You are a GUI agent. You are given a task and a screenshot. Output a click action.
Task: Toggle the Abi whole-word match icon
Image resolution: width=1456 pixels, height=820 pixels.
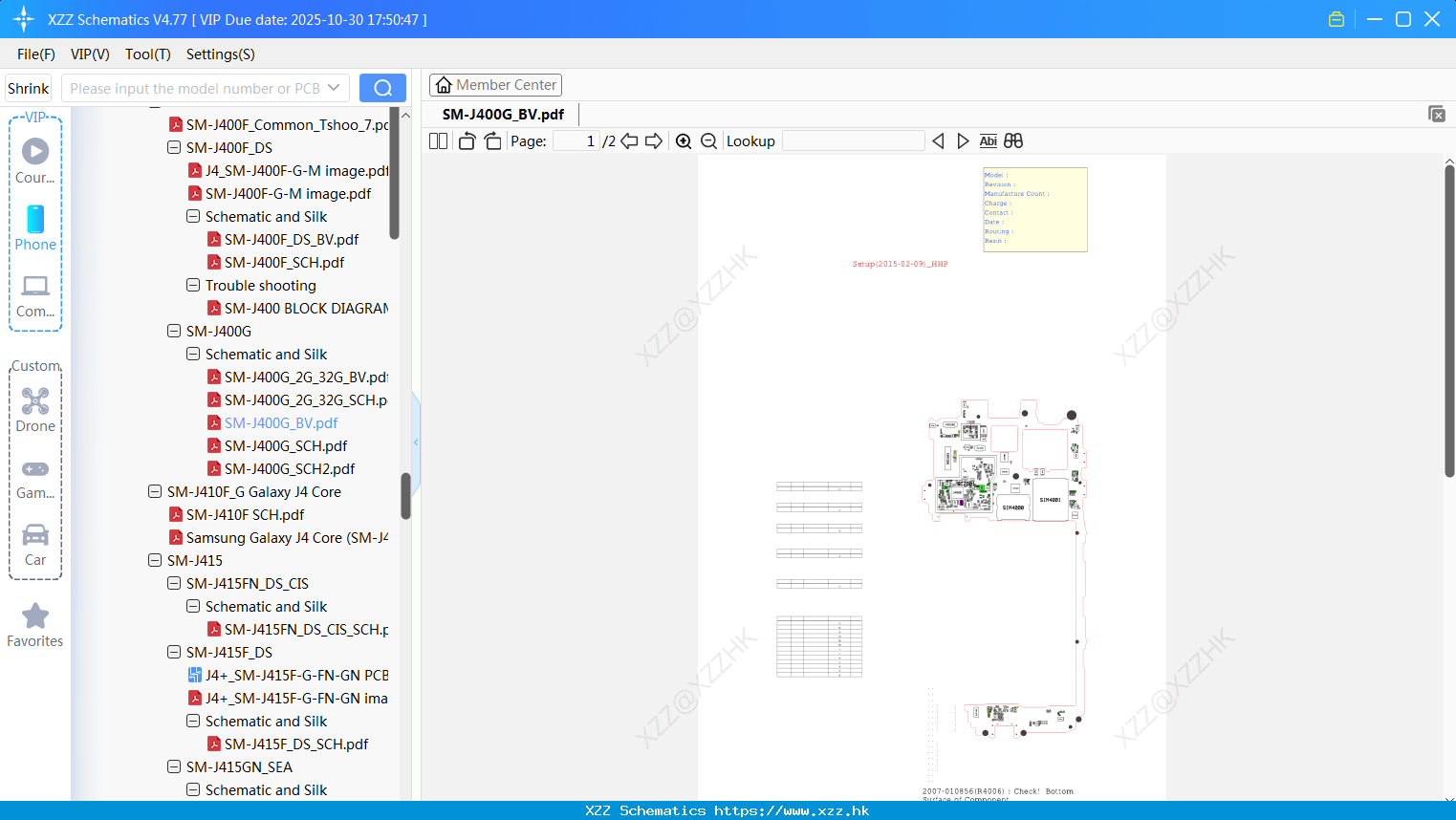[989, 141]
